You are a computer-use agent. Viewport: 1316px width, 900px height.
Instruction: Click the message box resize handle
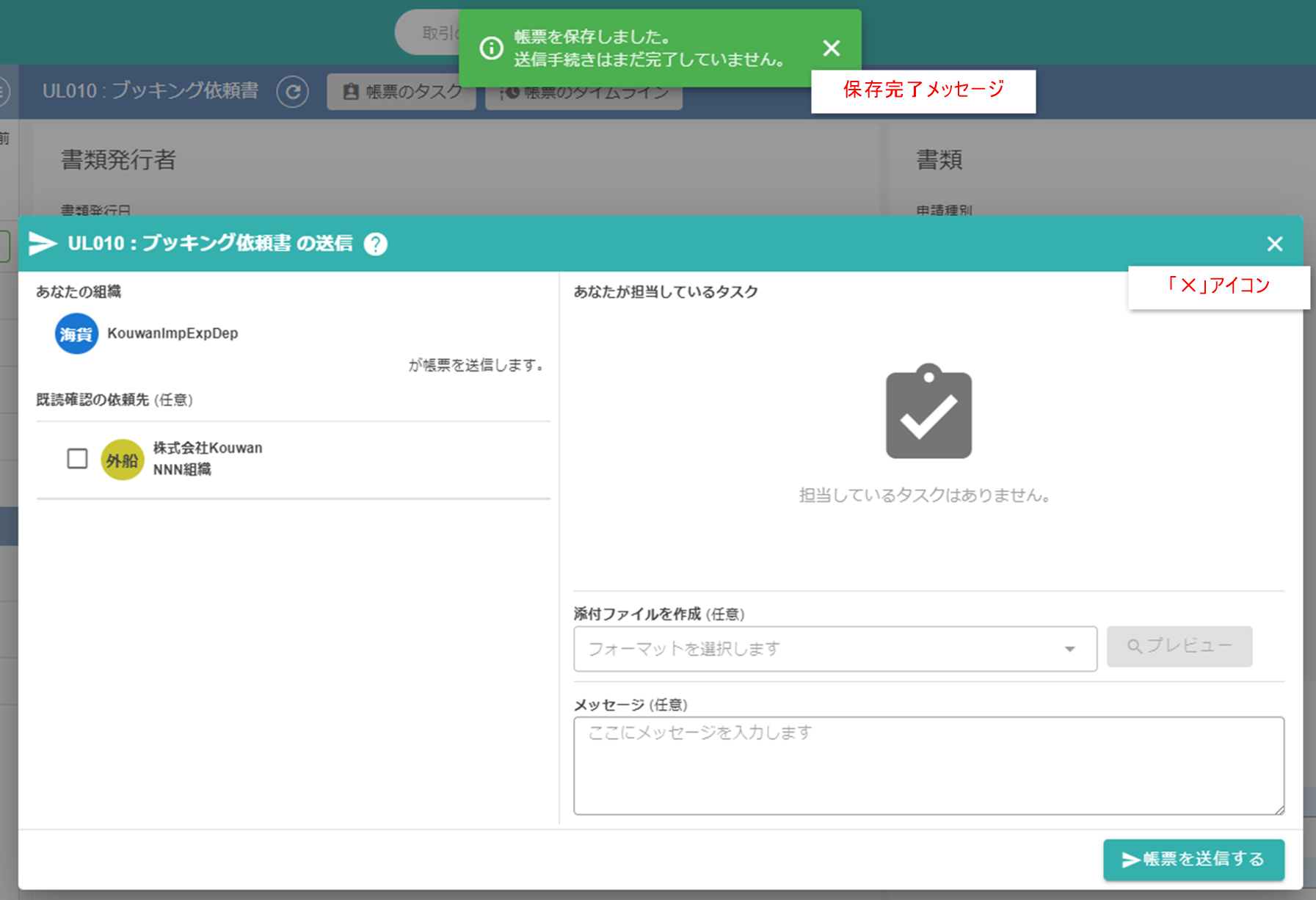[x=1279, y=810]
